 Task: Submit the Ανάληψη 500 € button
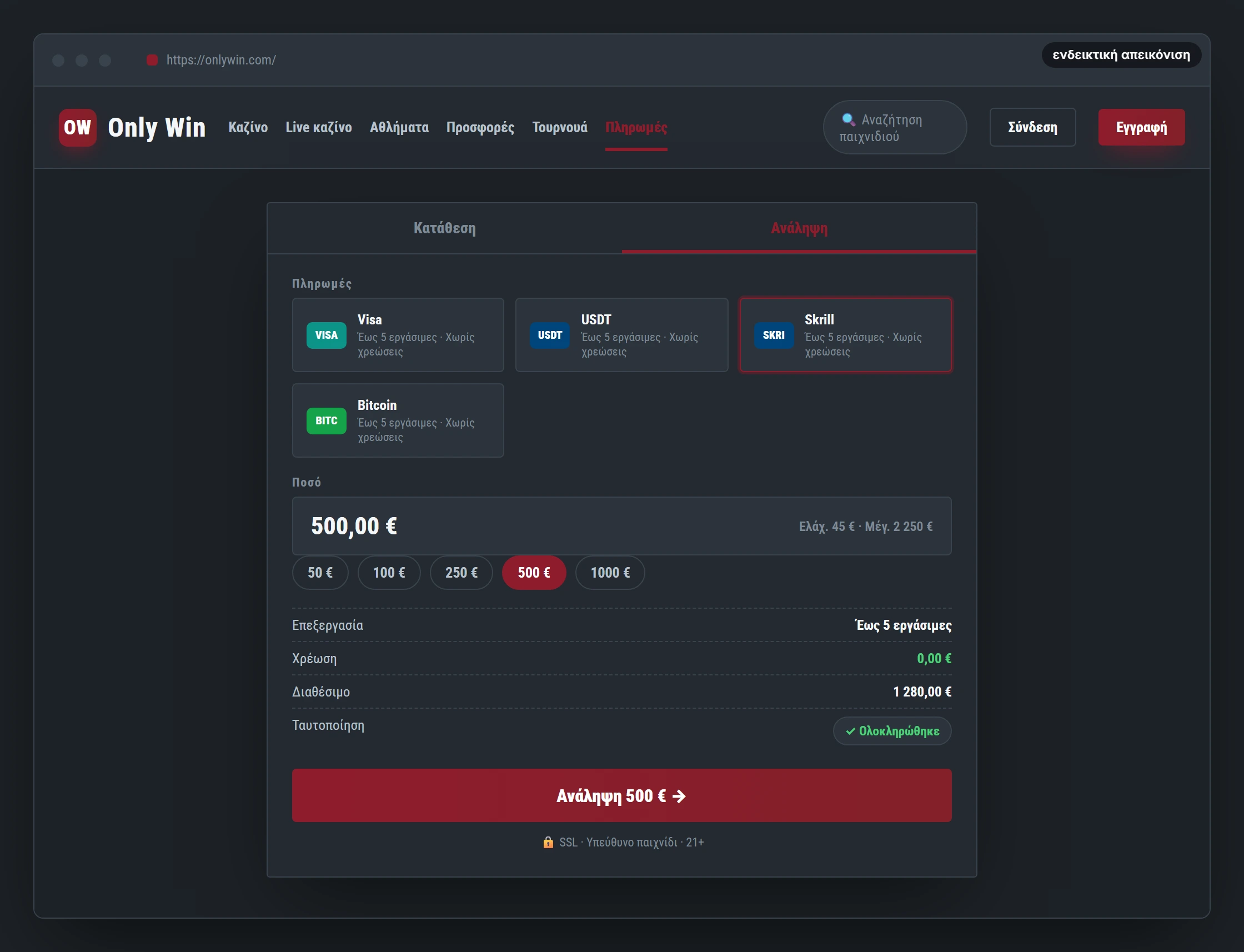621,795
